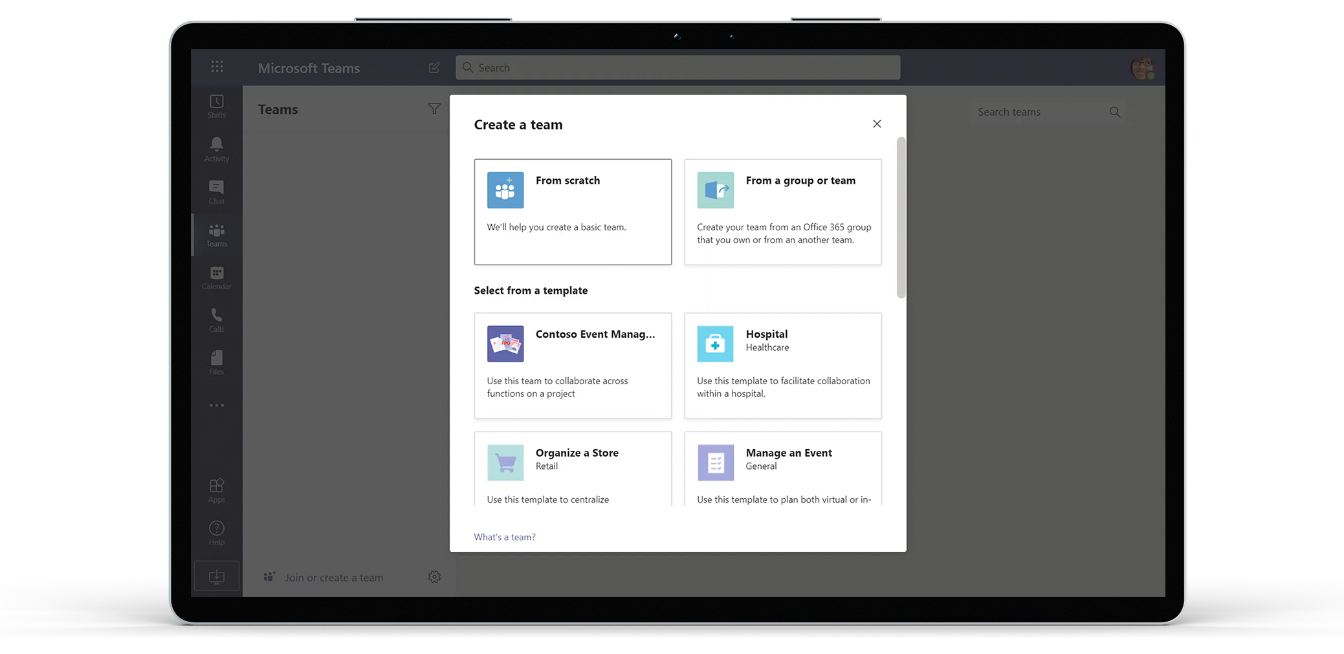Screen dimensions: 1344x654
Task: Click the search teams magnifier icon
Action: [x=1115, y=112]
